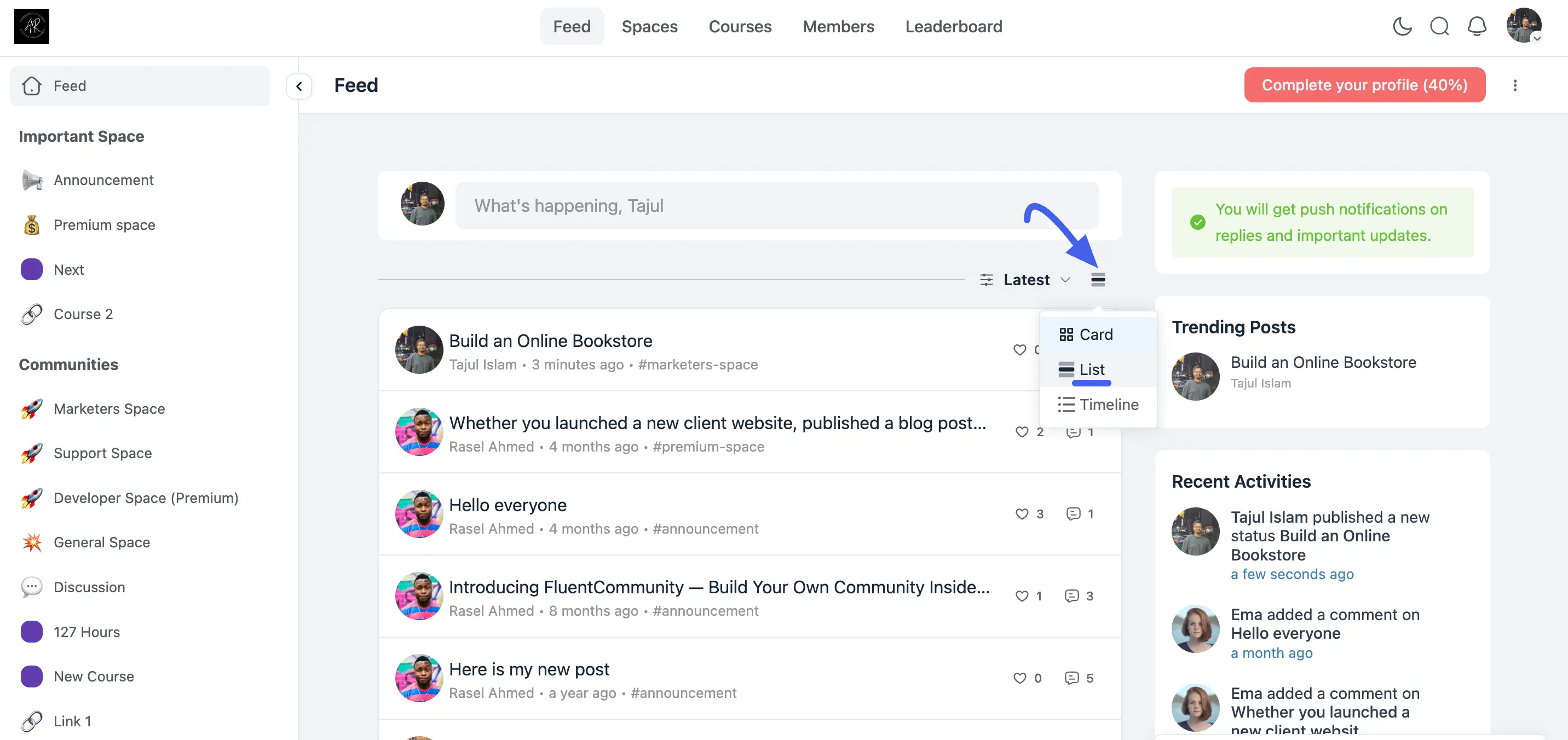Click the 'a month ago' activity timestamp
This screenshot has width=1568, height=740.
tap(1272, 653)
